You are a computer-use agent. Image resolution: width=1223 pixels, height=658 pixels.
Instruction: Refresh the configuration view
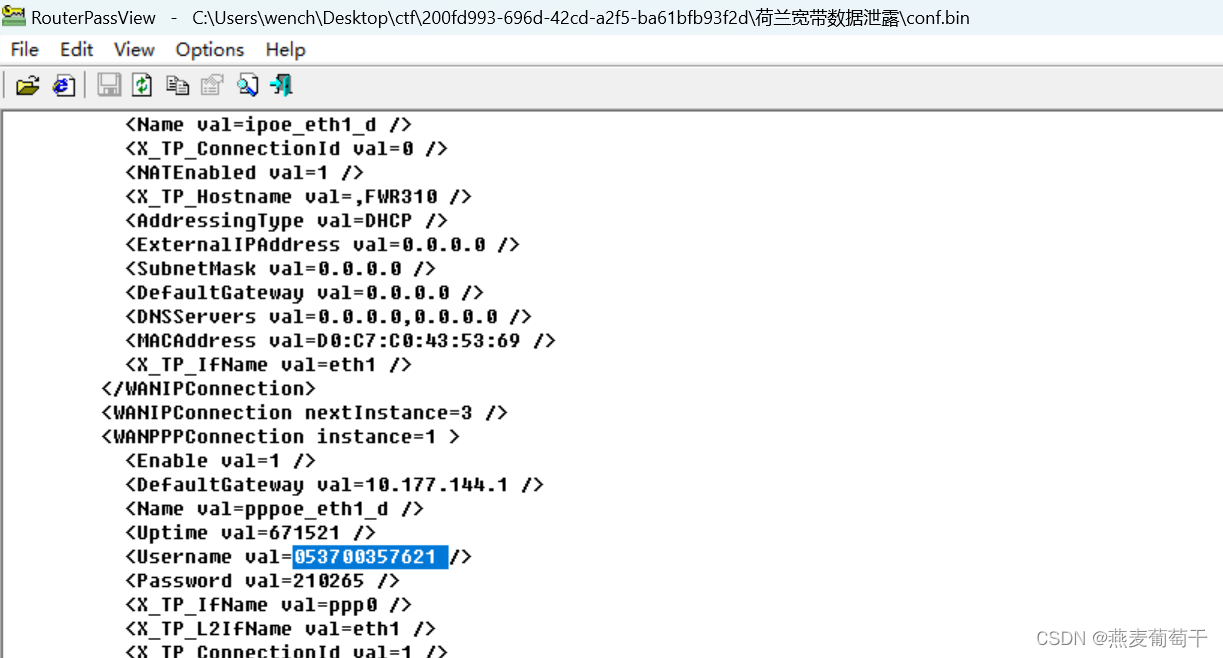click(141, 85)
